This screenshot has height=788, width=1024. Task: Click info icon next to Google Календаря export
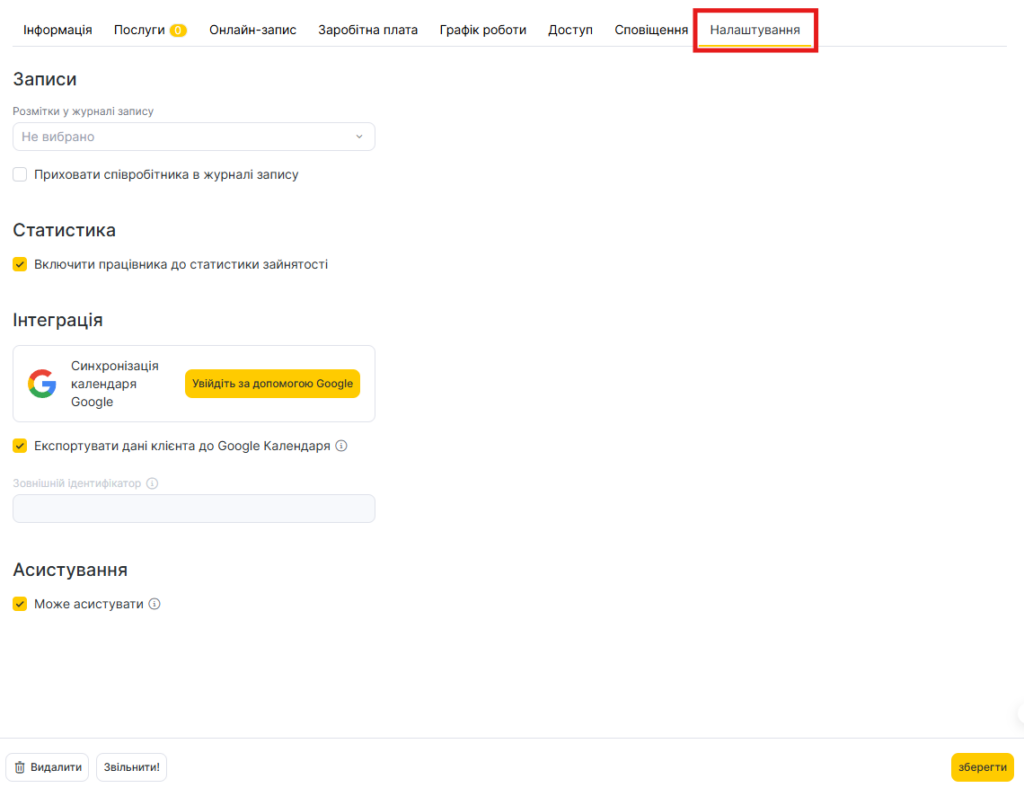point(341,446)
